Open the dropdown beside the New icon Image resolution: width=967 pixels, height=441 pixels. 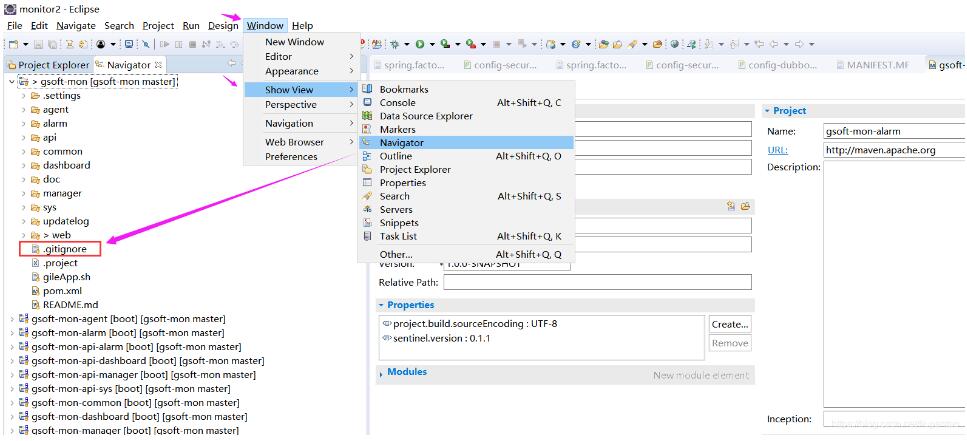point(26,44)
